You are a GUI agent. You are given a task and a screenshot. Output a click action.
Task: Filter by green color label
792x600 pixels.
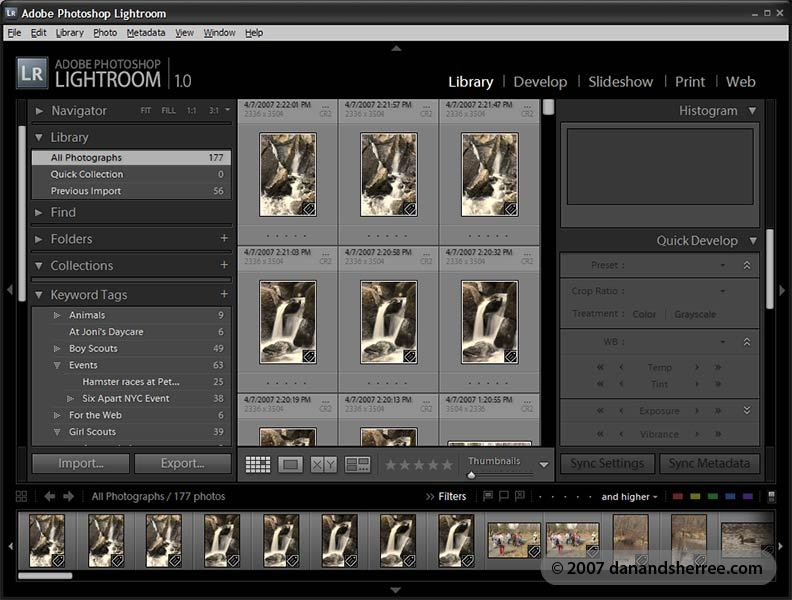pos(713,496)
